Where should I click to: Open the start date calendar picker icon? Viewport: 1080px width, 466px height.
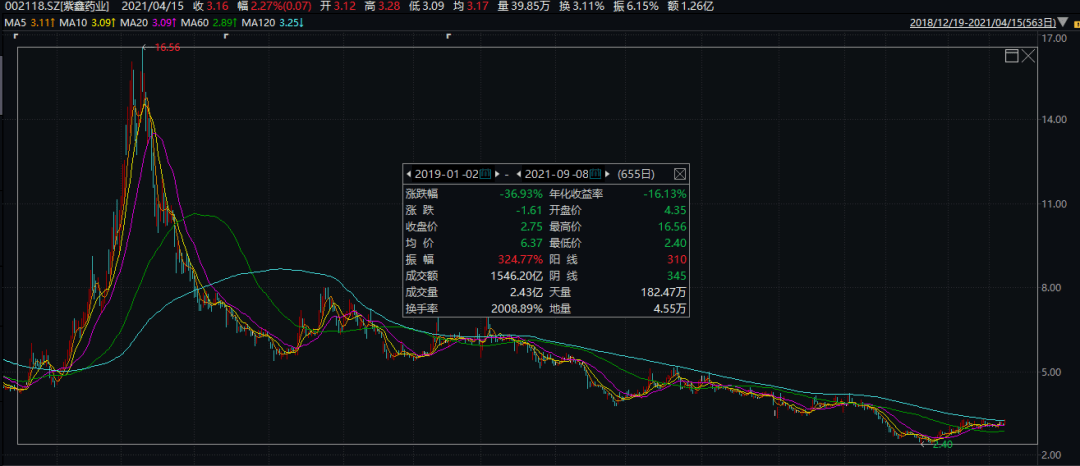pos(485,174)
